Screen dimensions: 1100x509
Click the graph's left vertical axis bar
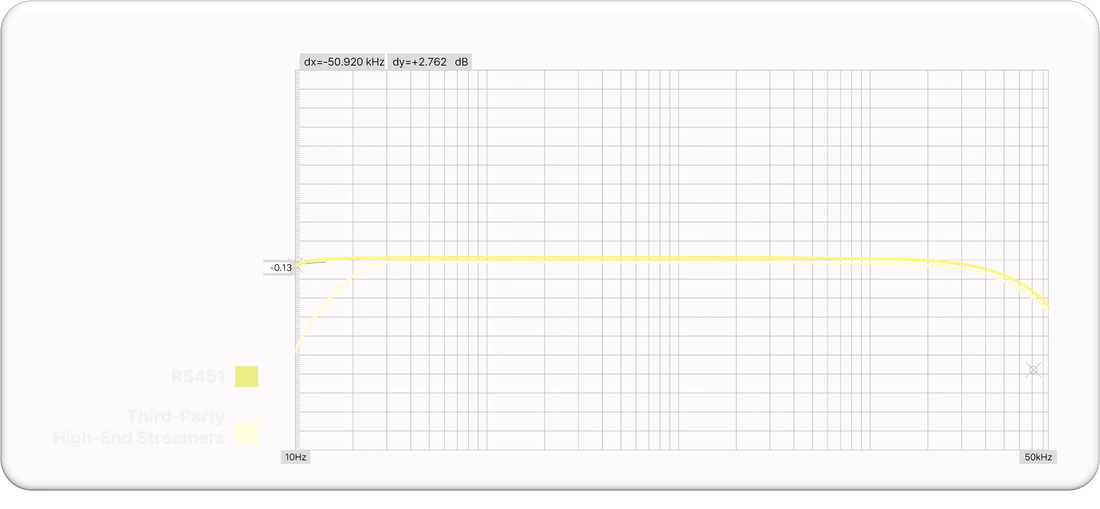(x=297, y=200)
